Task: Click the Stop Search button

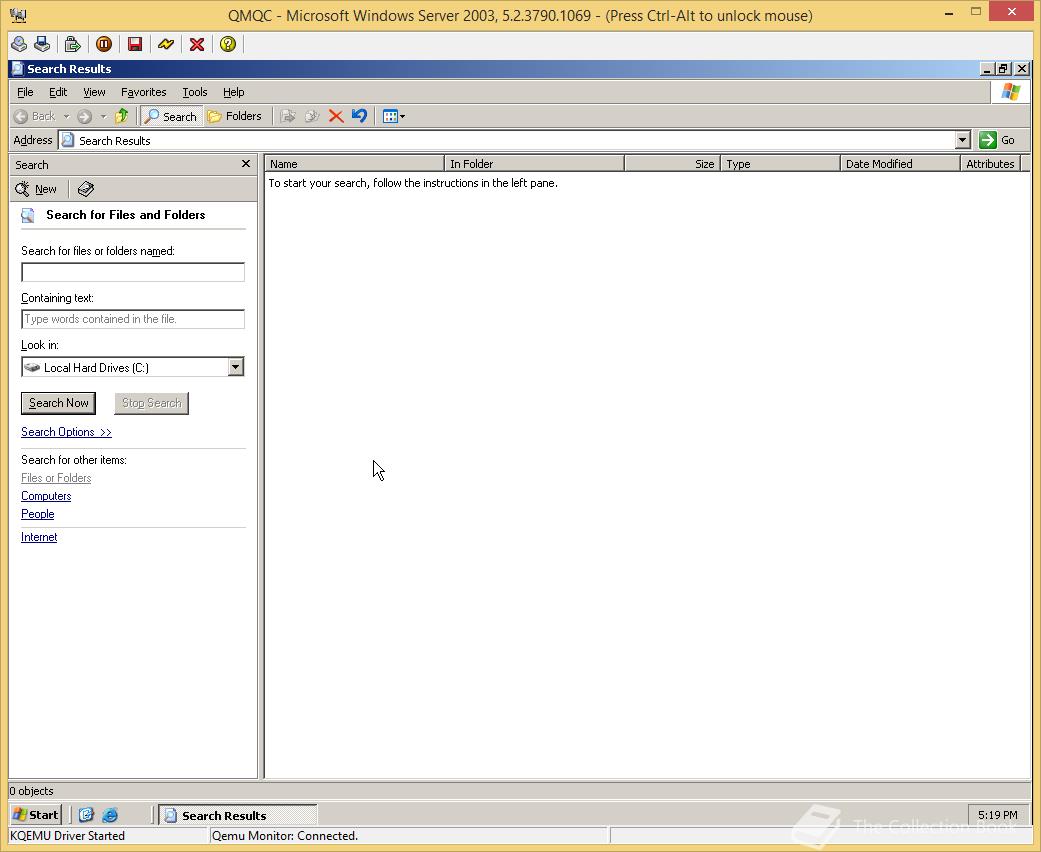Action: tap(151, 403)
